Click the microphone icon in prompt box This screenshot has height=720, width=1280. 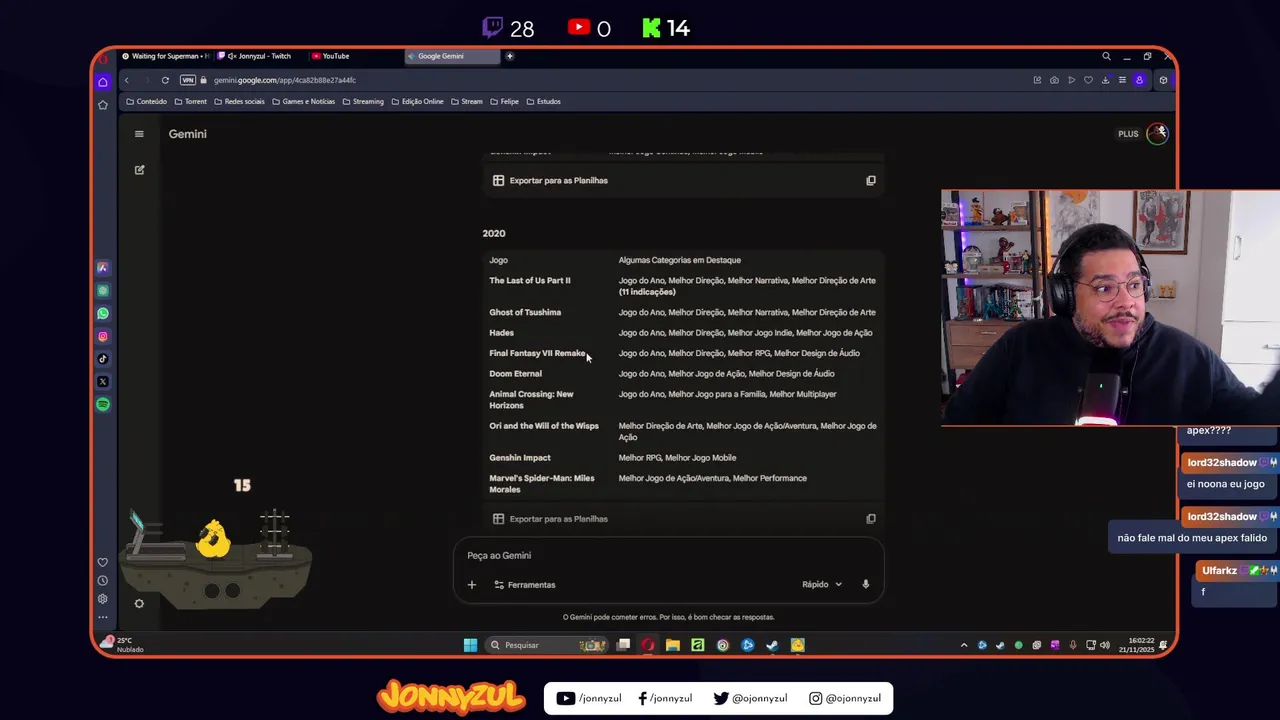tap(866, 584)
